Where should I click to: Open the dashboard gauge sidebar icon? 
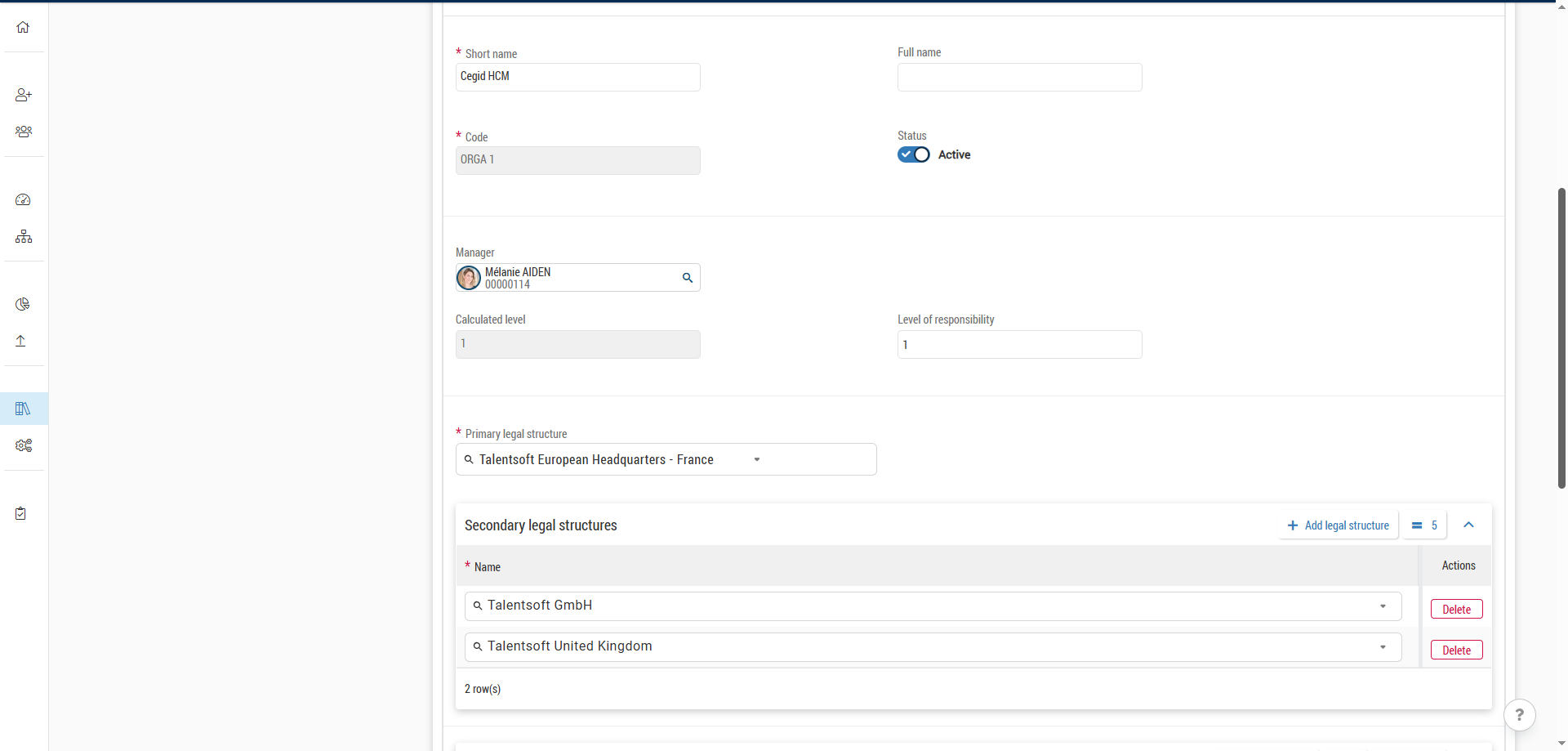[23, 200]
